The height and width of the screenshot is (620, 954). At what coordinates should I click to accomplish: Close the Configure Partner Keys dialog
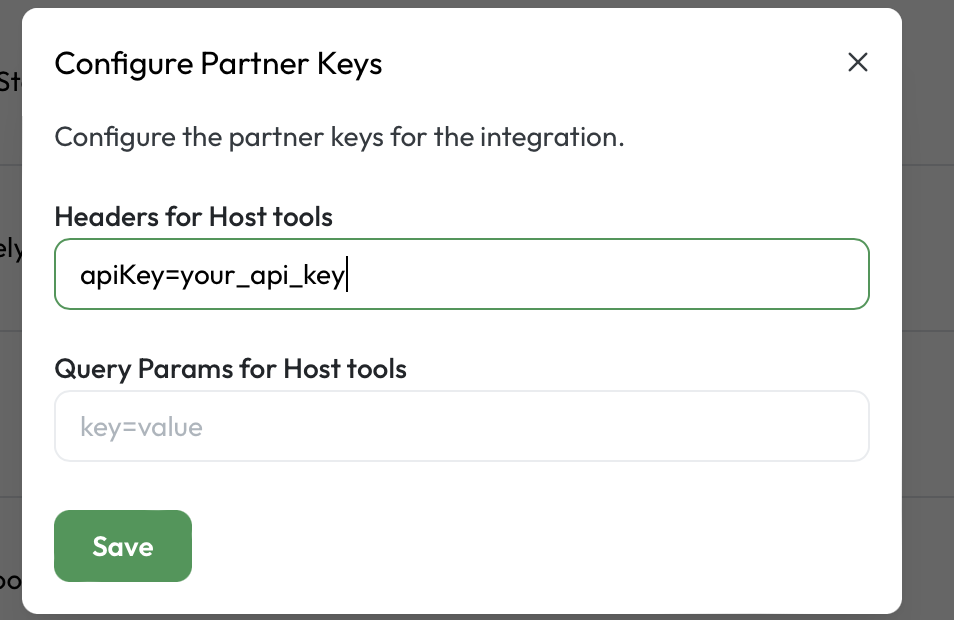click(858, 62)
